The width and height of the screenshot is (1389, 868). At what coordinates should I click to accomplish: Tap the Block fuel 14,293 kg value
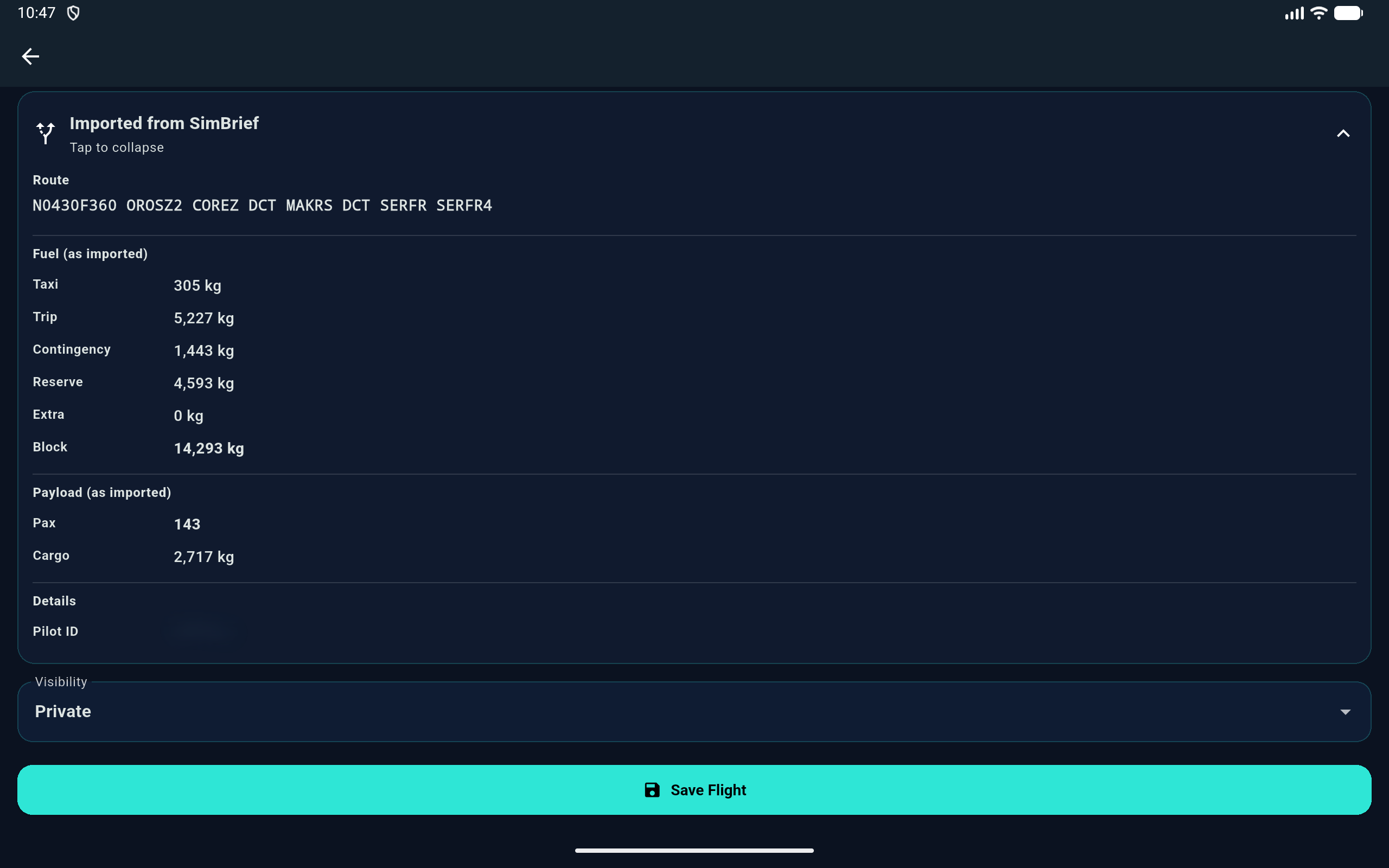[x=209, y=448]
